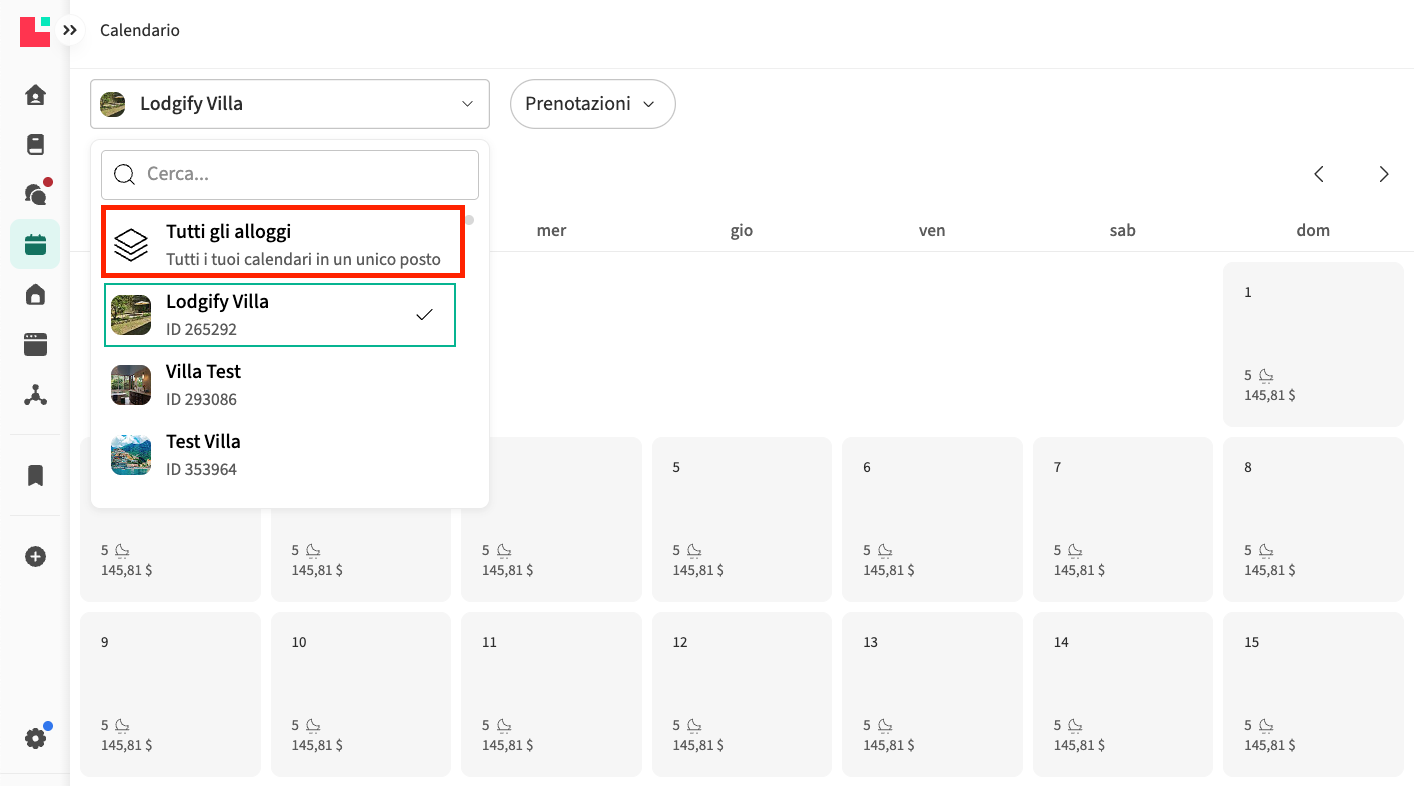1414x786 pixels.
Task: Open the Prenotazioni dropdown
Action: click(592, 104)
